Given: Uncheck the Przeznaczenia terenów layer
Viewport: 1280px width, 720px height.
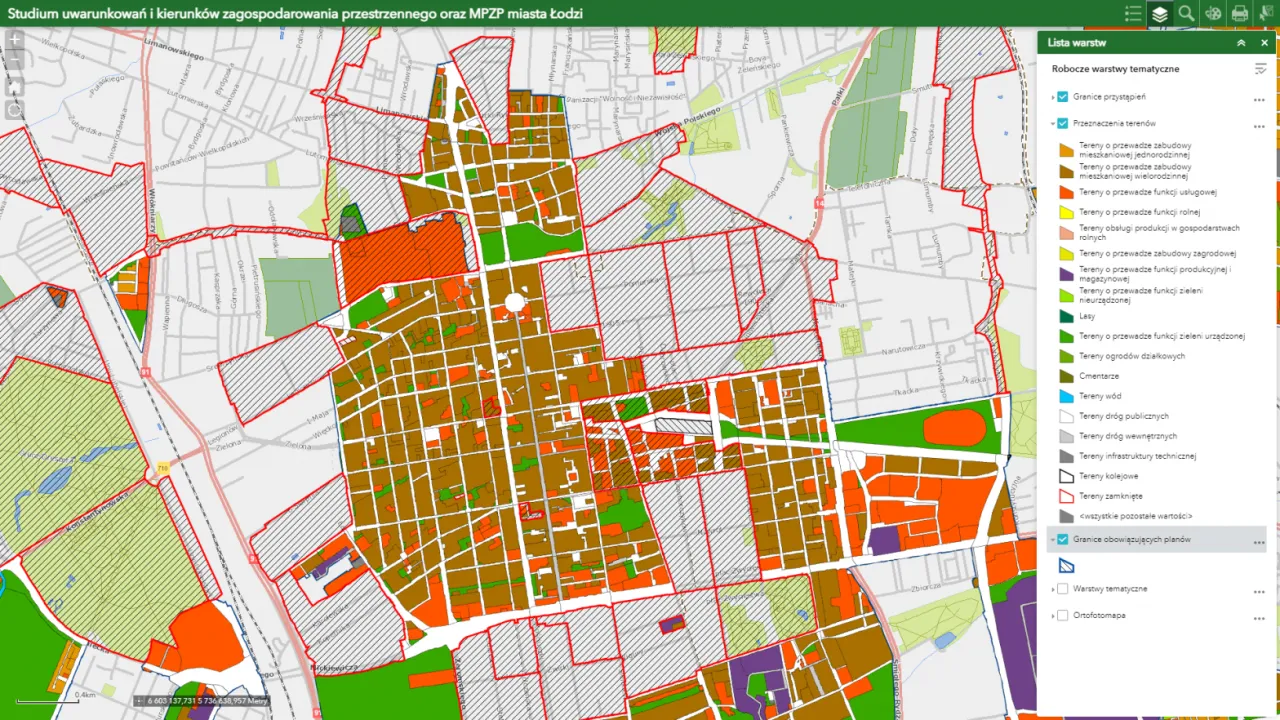Looking at the screenshot, I should pyautogui.click(x=1062, y=123).
